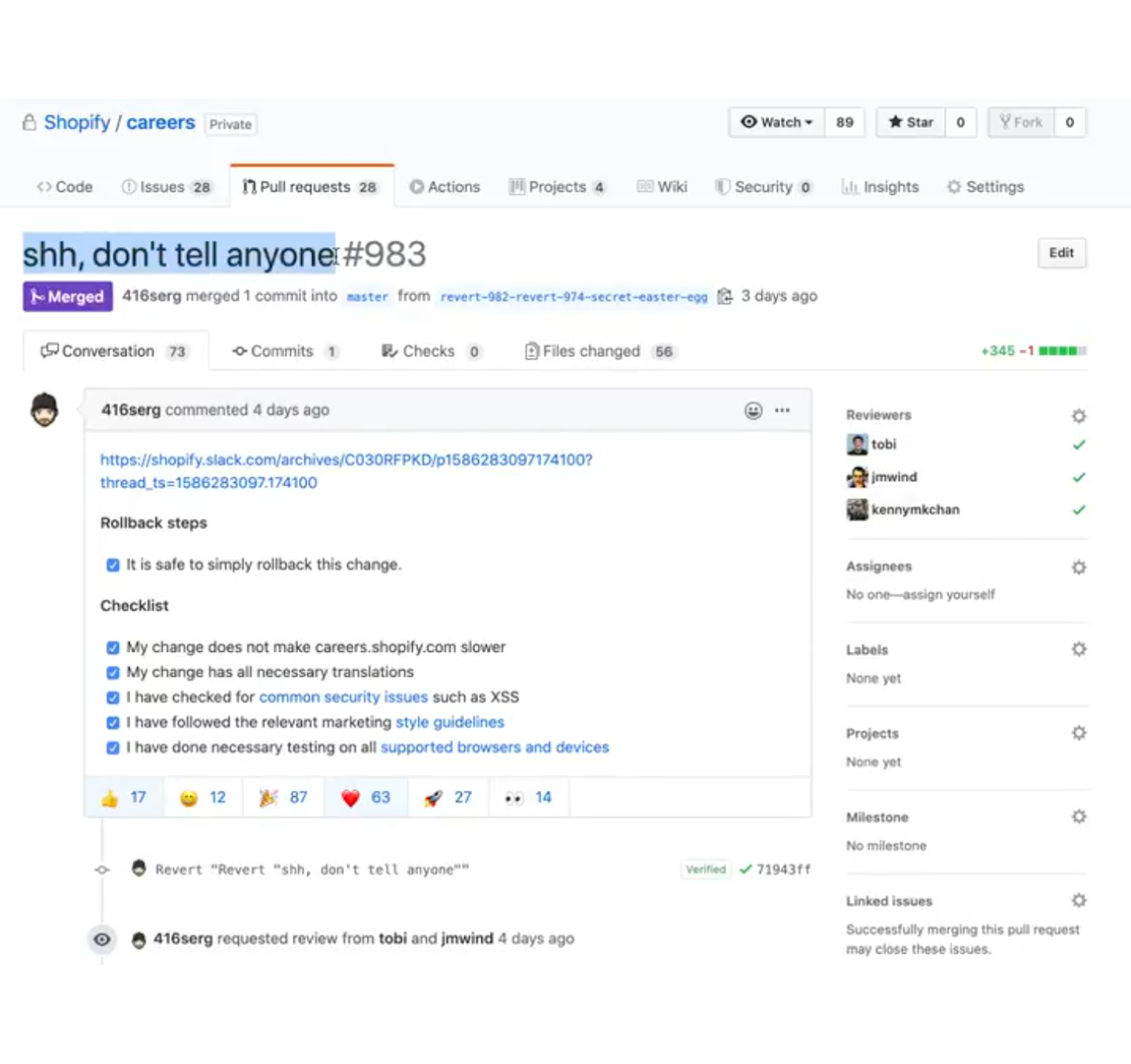
Task: Click tobi's reviewer avatar
Action: coord(857,444)
